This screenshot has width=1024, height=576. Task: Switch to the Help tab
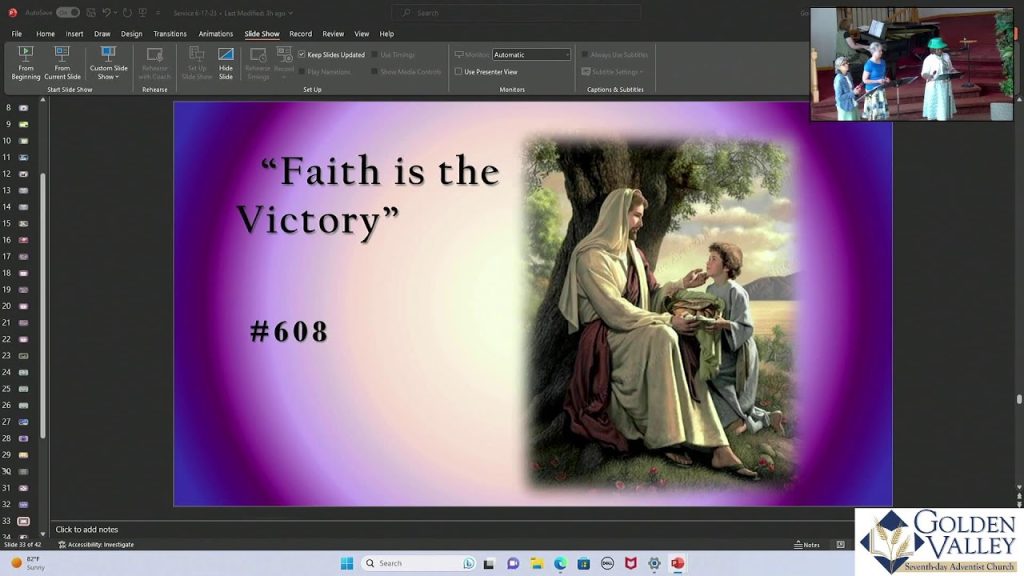click(x=387, y=34)
